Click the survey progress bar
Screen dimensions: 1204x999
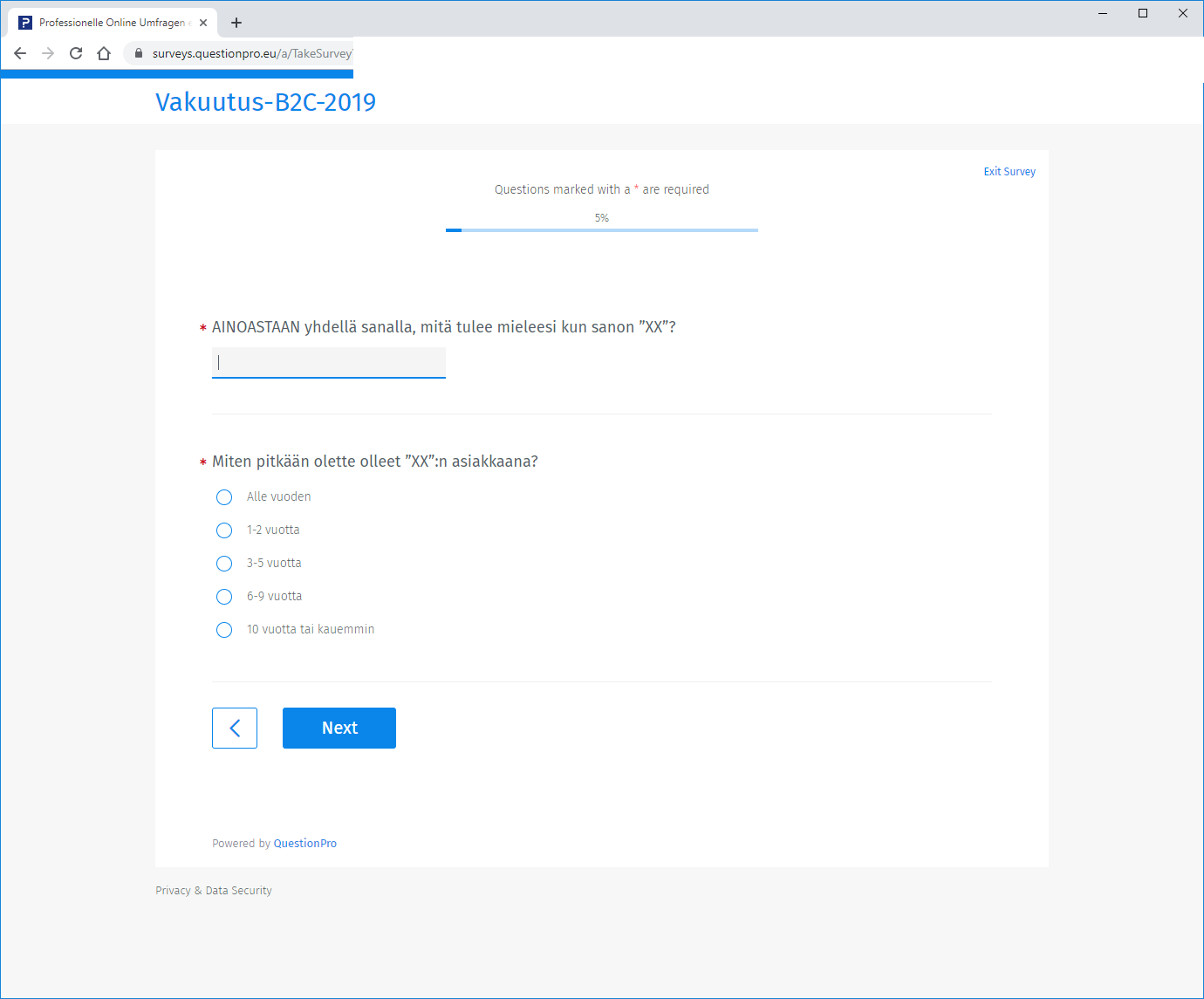(x=601, y=230)
